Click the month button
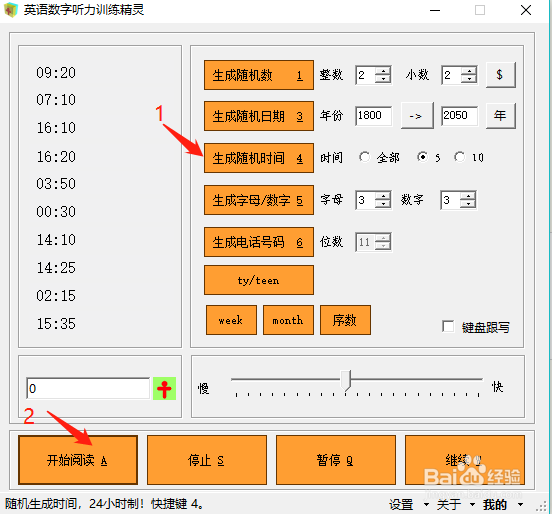The height and width of the screenshot is (514, 552). click(288, 320)
